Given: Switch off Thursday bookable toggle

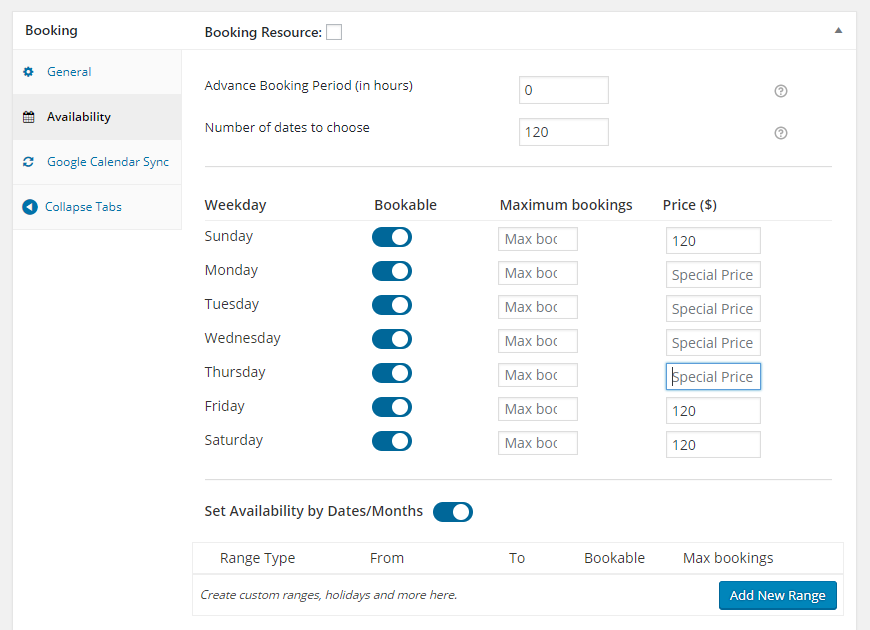Looking at the screenshot, I should [392, 373].
